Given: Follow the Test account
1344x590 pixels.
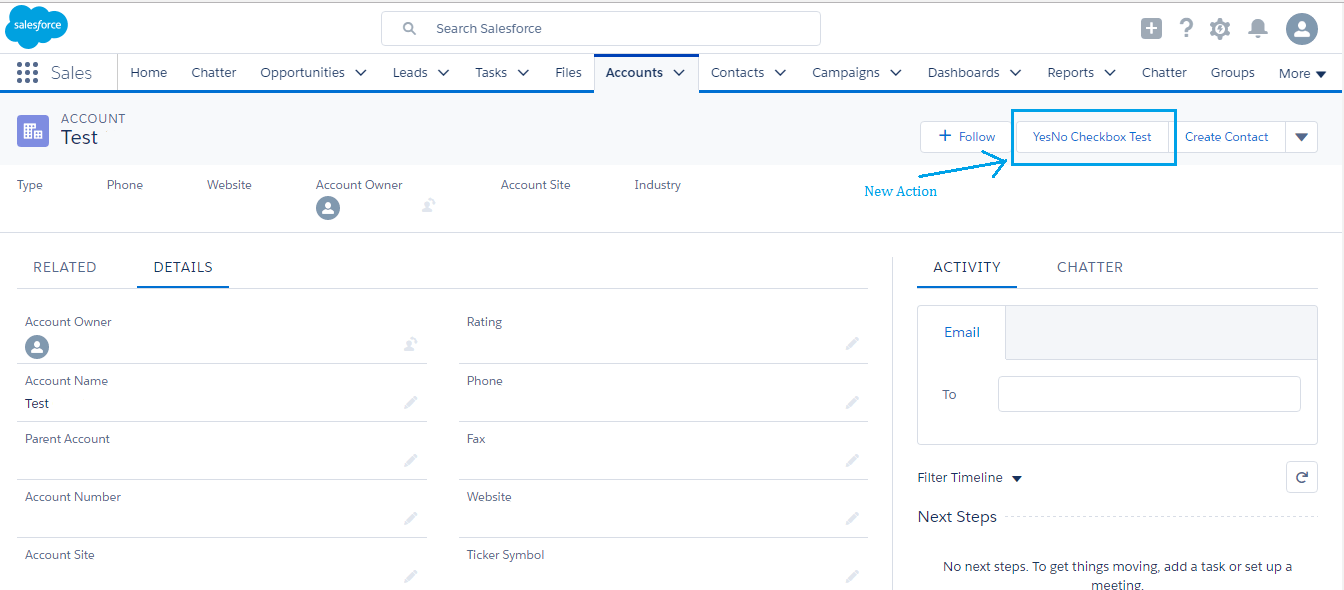Looking at the screenshot, I should pos(963,136).
